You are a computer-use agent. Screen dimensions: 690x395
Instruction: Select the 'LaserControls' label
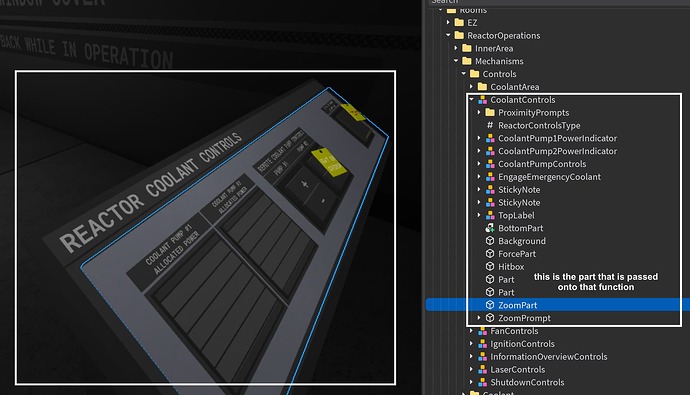click(518, 369)
